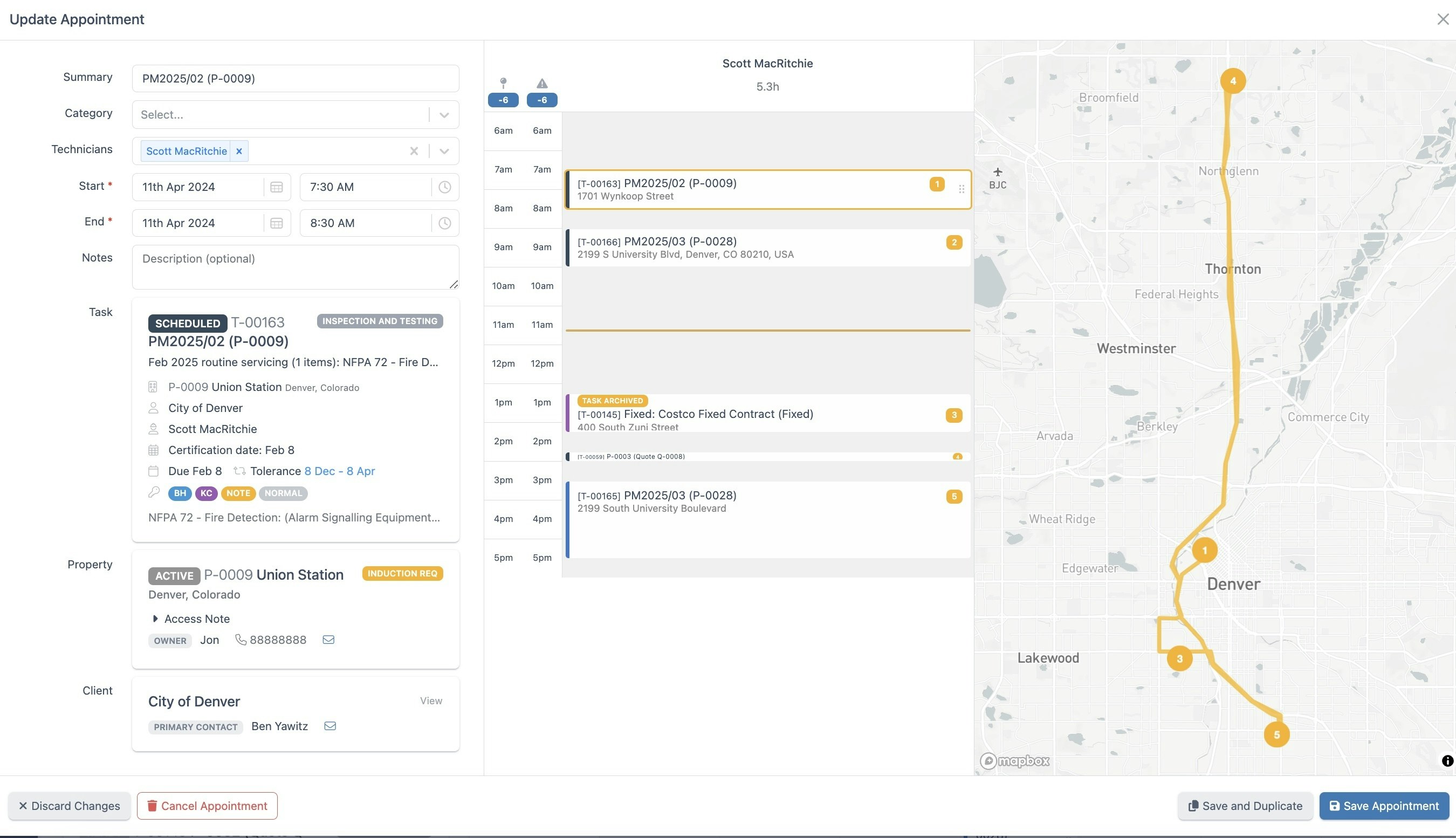This screenshot has width=1456, height=838.
Task: Click the phone icon next to 88888888
Action: pos(241,640)
